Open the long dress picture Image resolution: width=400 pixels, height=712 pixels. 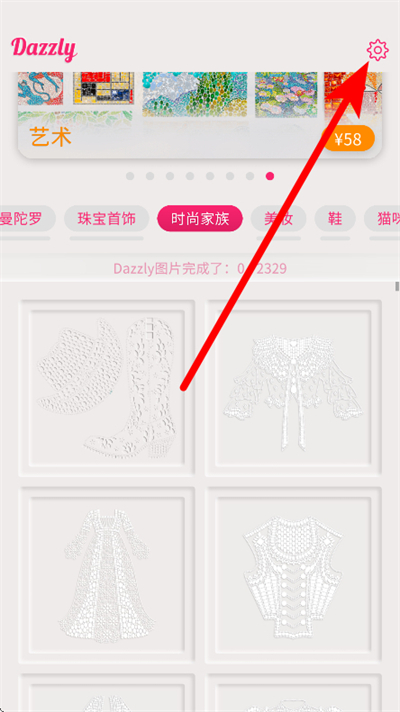click(107, 574)
